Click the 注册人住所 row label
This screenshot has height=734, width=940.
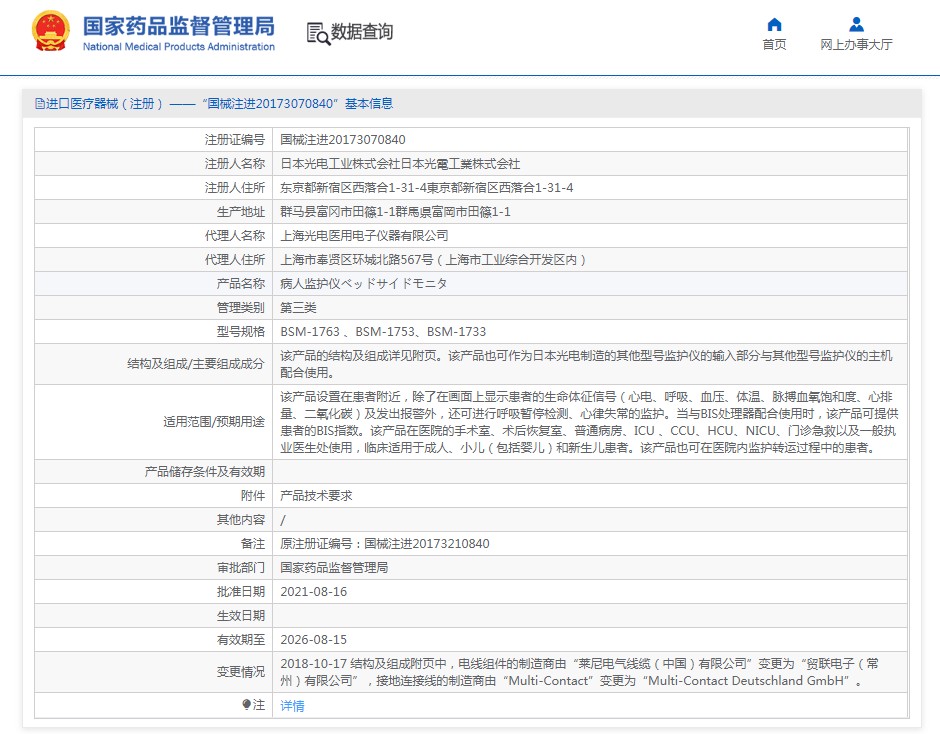click(x=234, y=188)
